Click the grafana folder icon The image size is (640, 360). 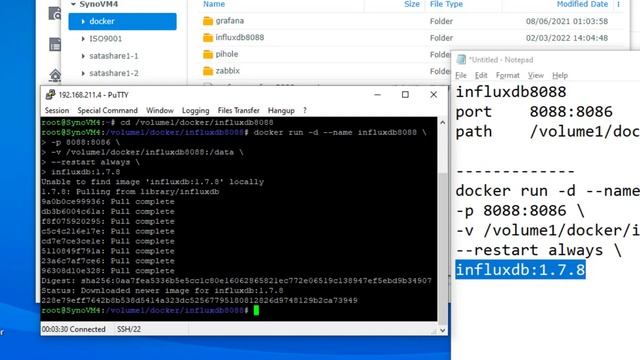208,21
